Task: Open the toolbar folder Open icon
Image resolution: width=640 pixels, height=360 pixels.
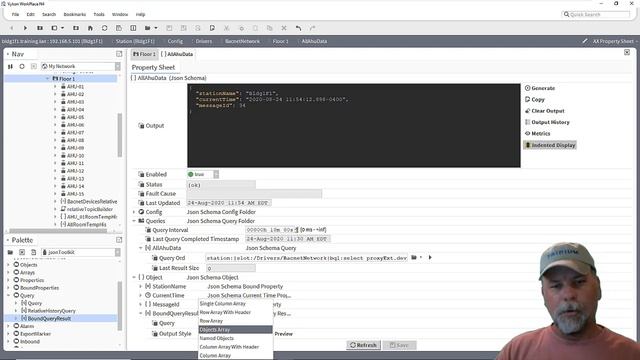Action: point(148,28)
